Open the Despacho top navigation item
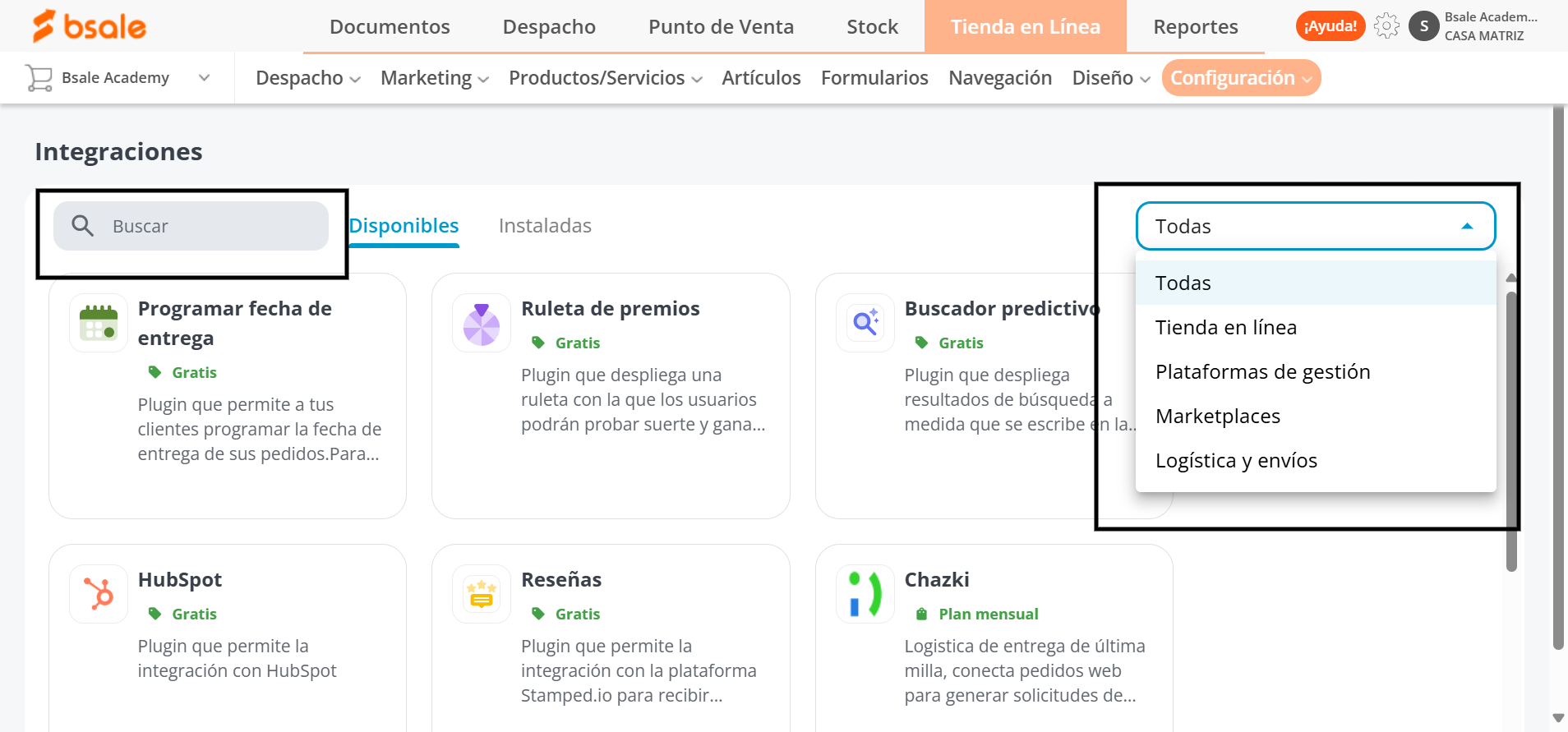This screenshot has height=732, width=1568. (x=549, y=26)
